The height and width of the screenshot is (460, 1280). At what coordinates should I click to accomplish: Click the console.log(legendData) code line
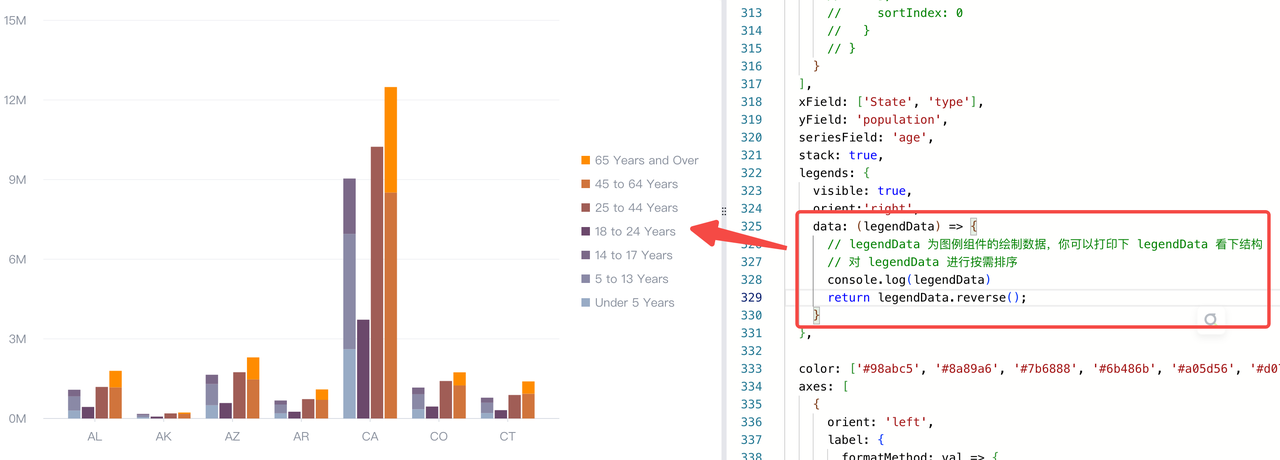pyautogui.click(x=908, y=280)
